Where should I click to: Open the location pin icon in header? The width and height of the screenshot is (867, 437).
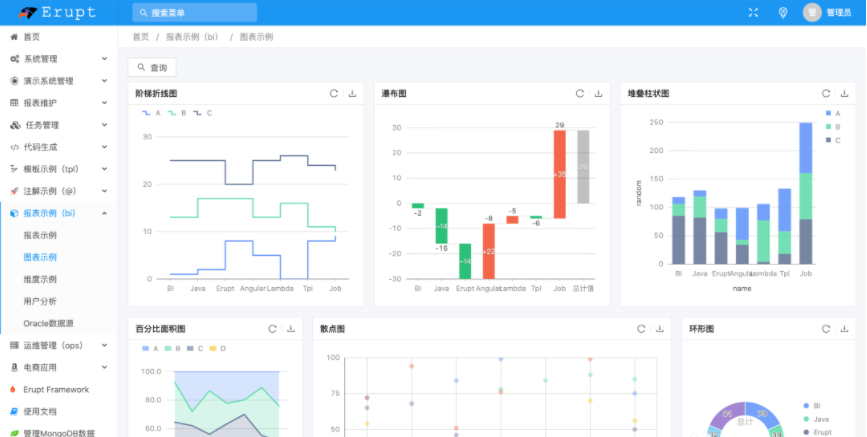[783, 12]
